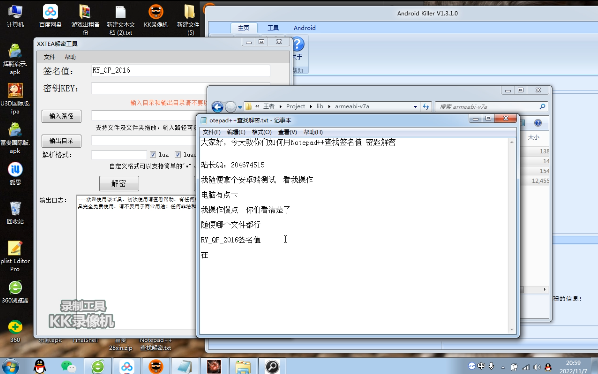This screenshot has width=598, height=374.
Task: Open the Computer desktop icon
Action: (15, 15)
